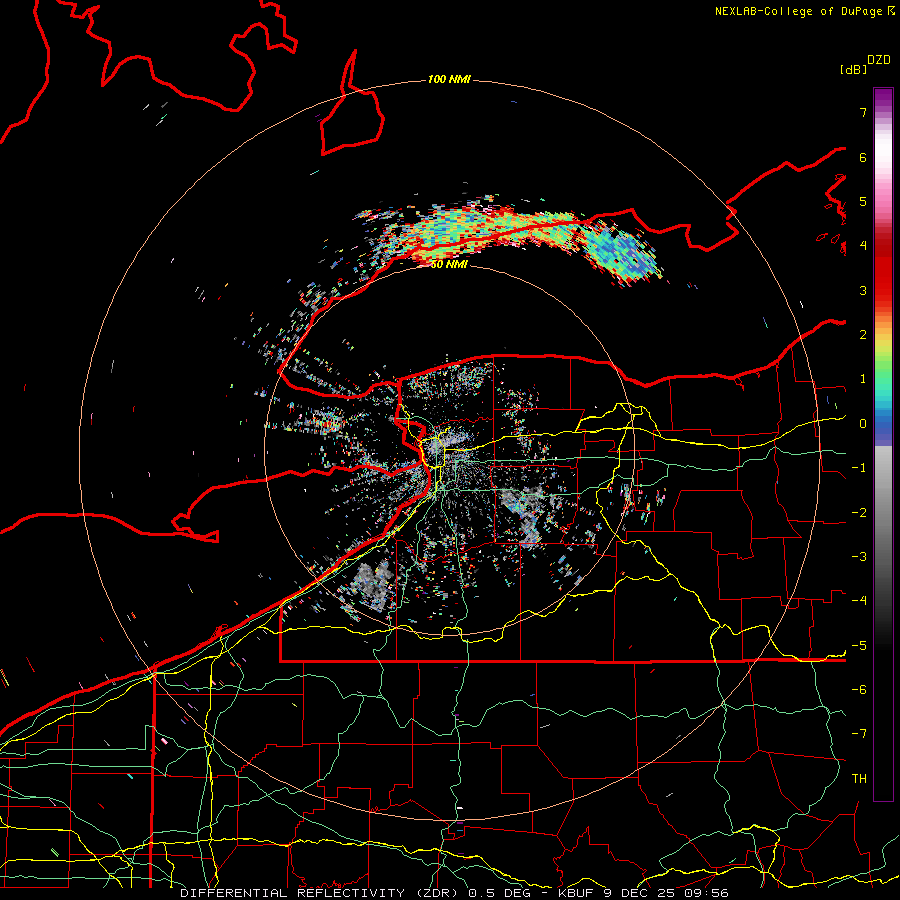Click the 100 NMI range ring label
The width and height of the screenshot is (900, 900).
coord(449,79)
